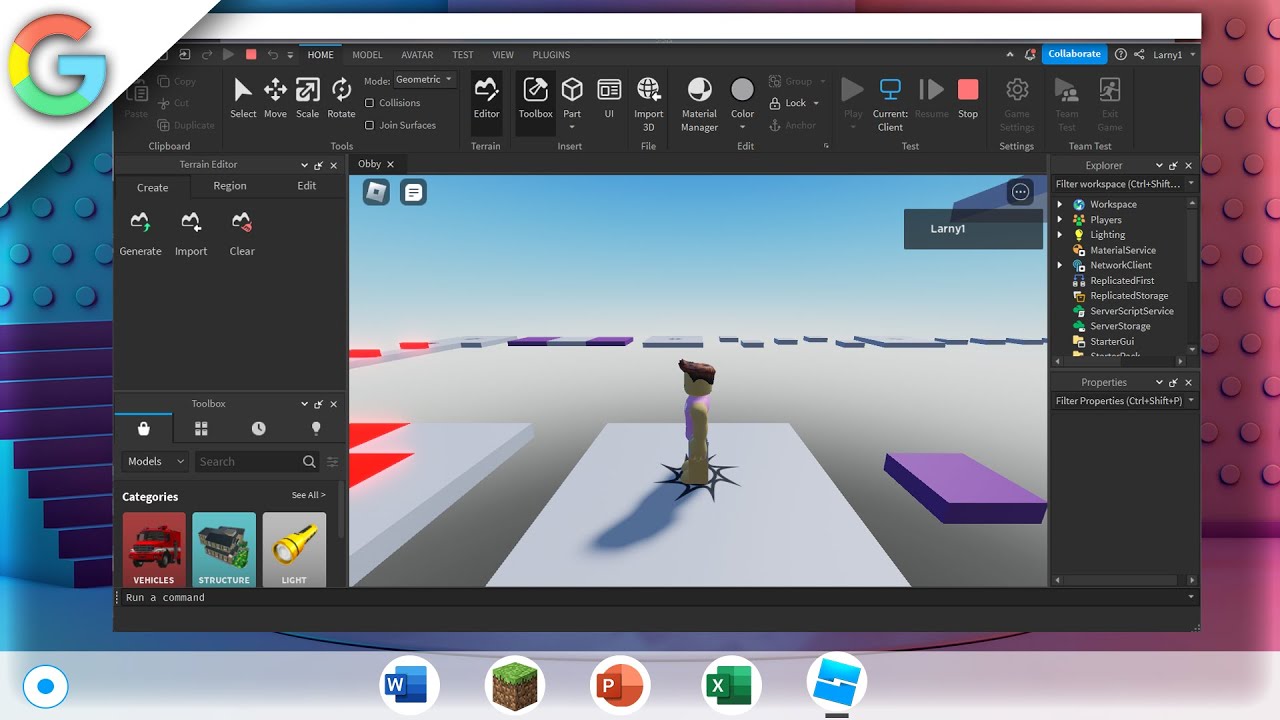Image resolution: width=1280 pixels, height=720 pixels.
Task: Open the Part dropdown arrow
Action: (x=572, y=127)
